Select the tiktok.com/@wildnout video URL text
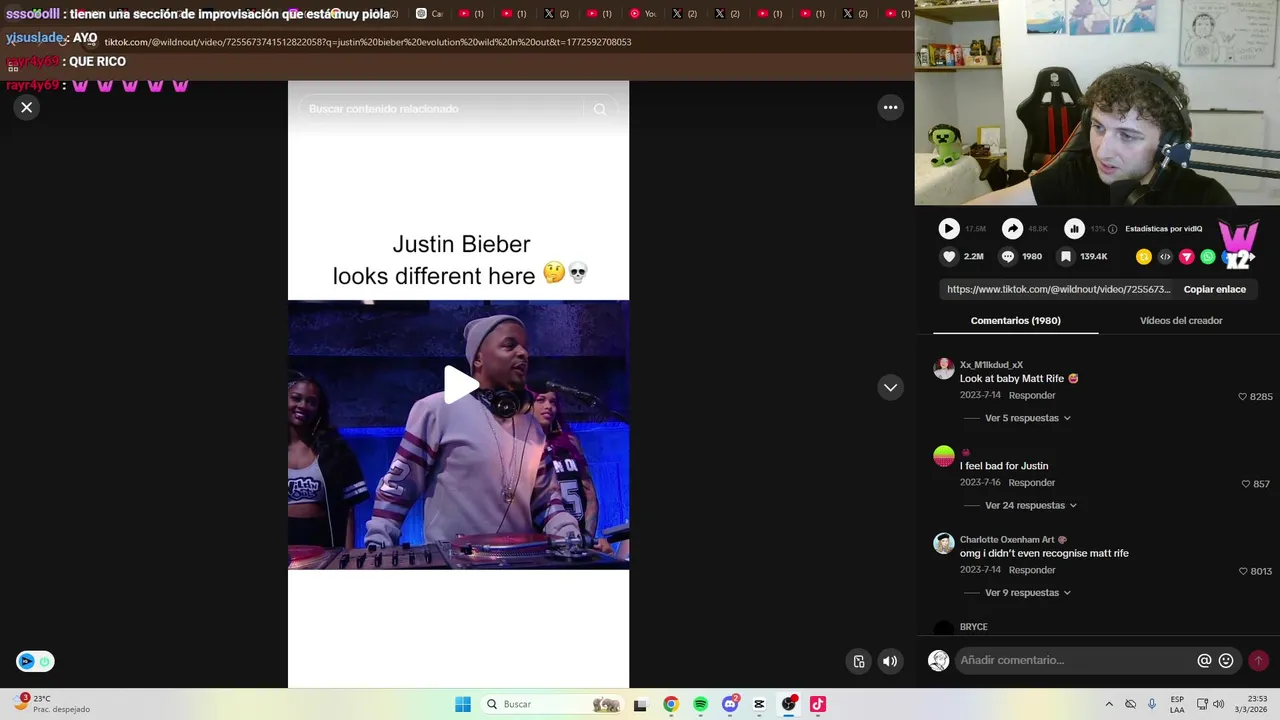The width and height of the screenshot is (1280, 720). (x=1058, y=289)
